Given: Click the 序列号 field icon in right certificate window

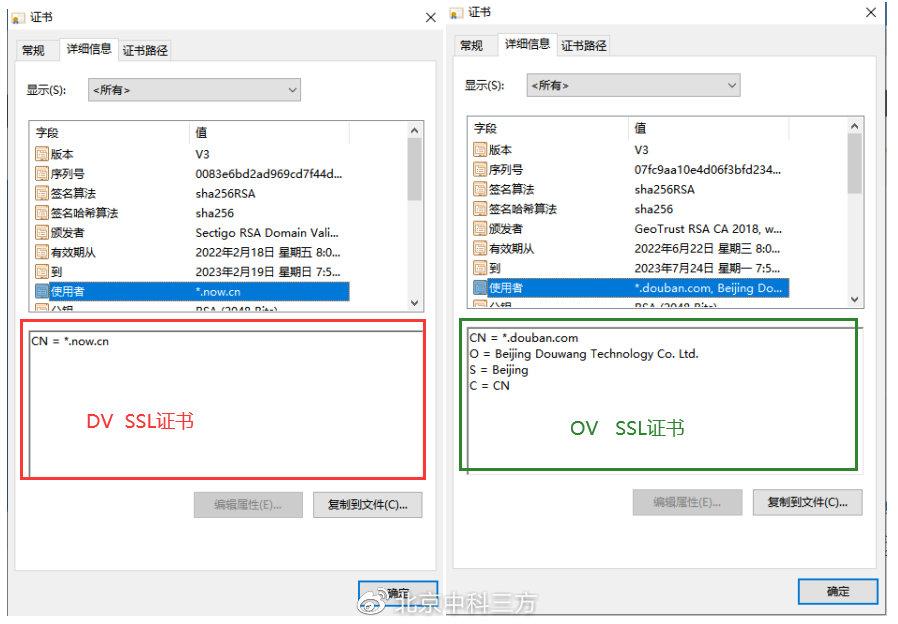Looking at the screenshot, I should pyautogui.click(x=480, y=169).
